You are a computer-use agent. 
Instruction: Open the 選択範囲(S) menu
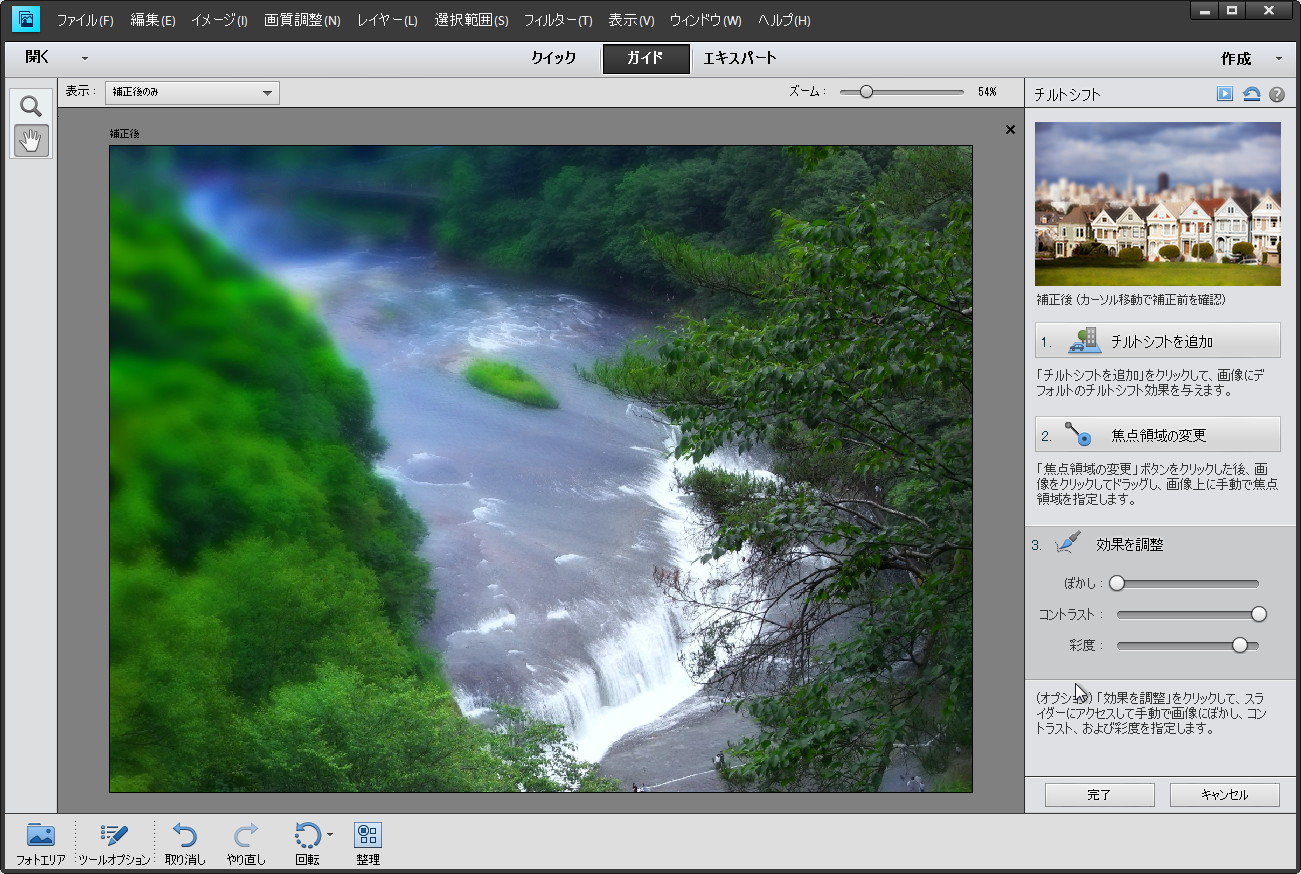point(471,20)
